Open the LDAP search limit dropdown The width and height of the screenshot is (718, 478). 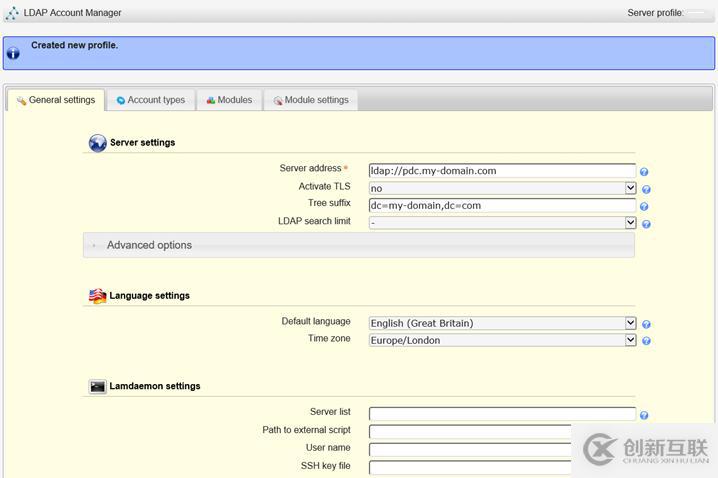(x=502, y=223)
